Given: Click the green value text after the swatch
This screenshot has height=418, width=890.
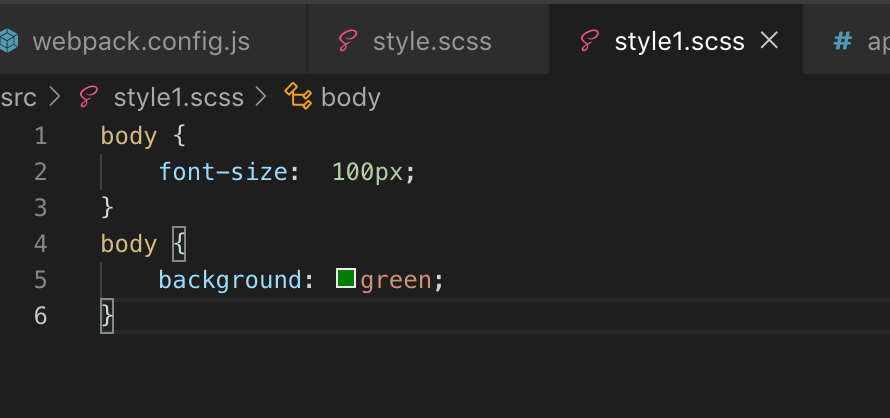Looking at the screenshot, I should [x=397, y=280].
